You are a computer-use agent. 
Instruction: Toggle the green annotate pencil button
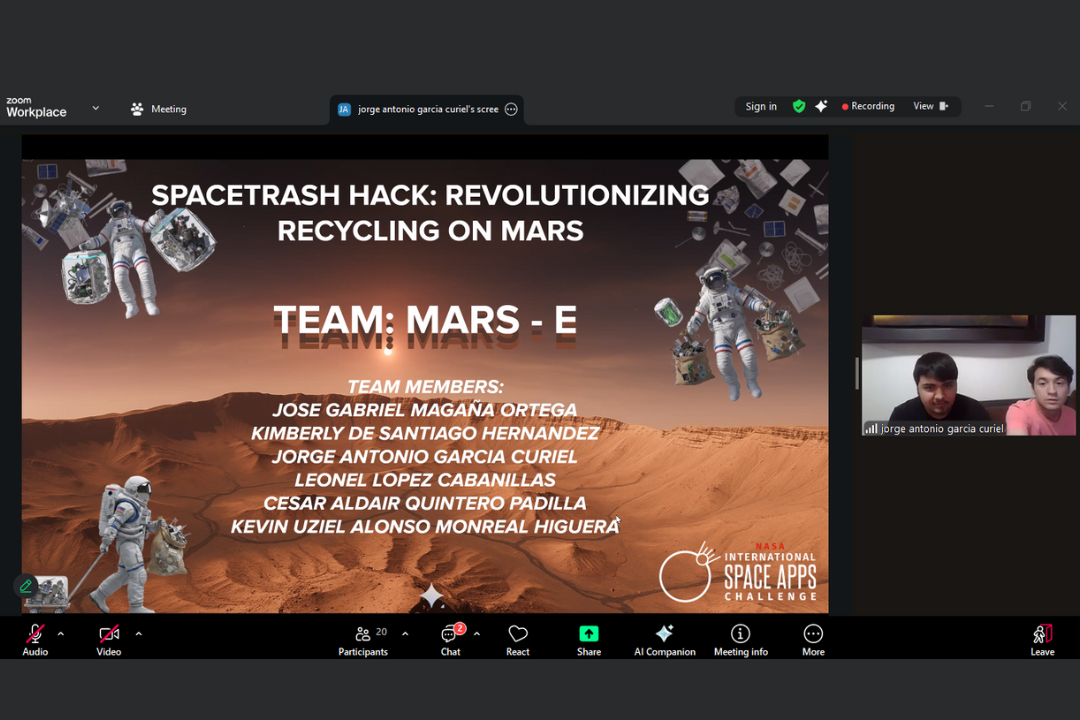[27, 586]
